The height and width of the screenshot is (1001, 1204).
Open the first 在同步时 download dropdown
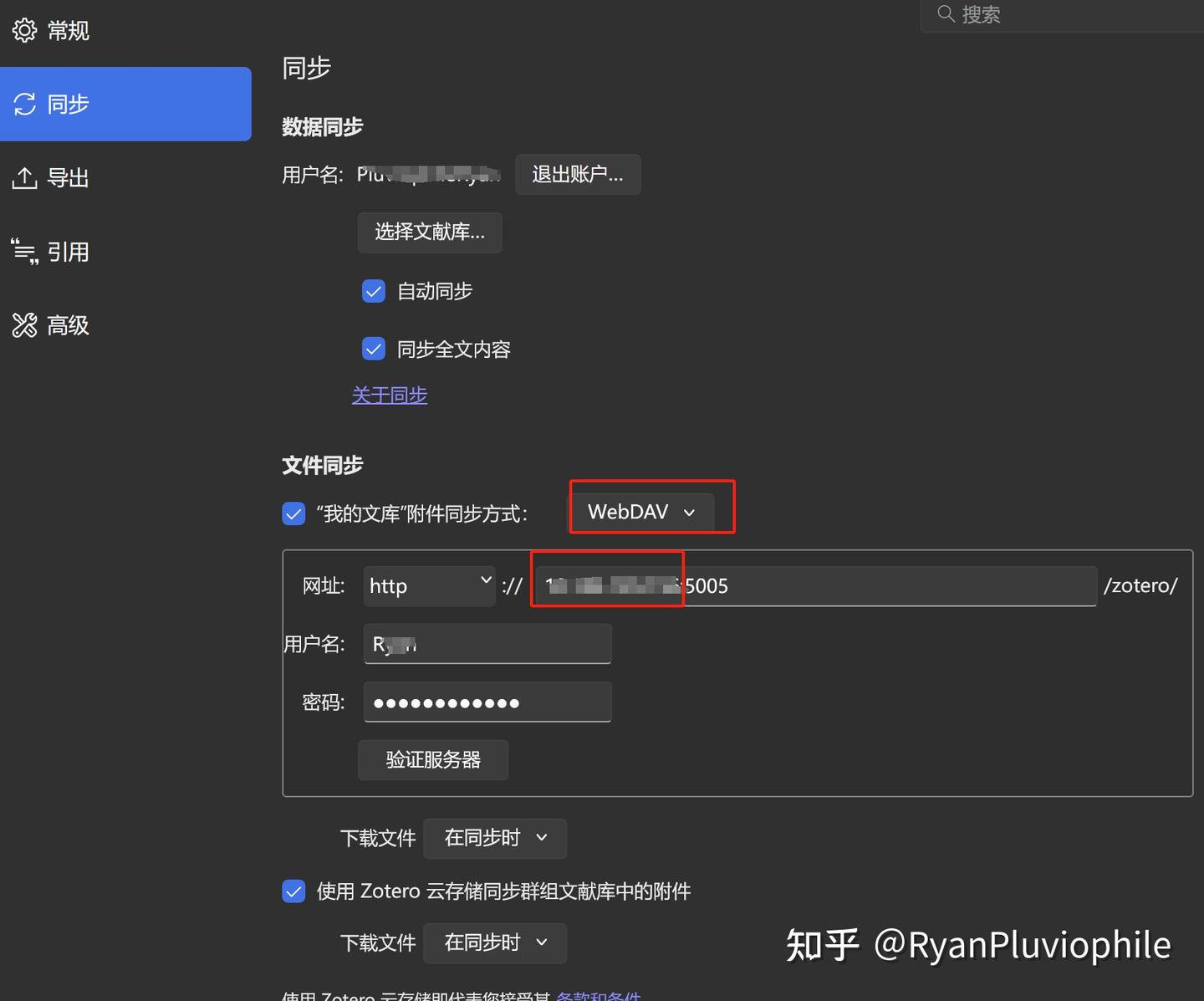click(x=494, y=838)
